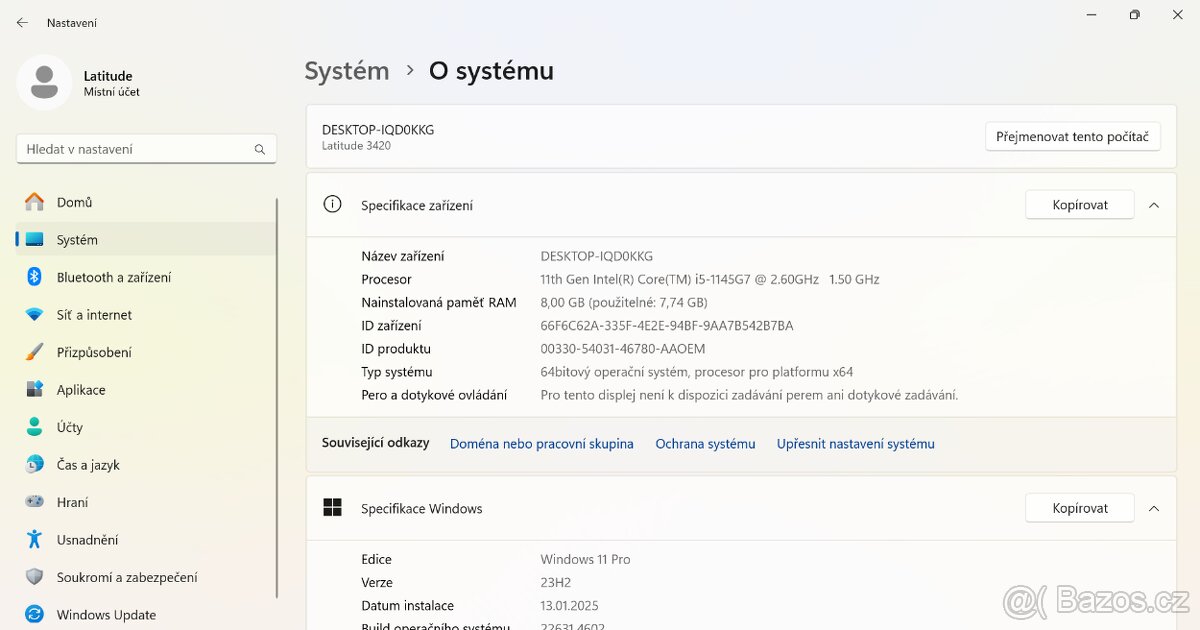Go to Domů in the sidebar
The width and height of the screenshot is (1200, 630).
(x=73, y=202)
